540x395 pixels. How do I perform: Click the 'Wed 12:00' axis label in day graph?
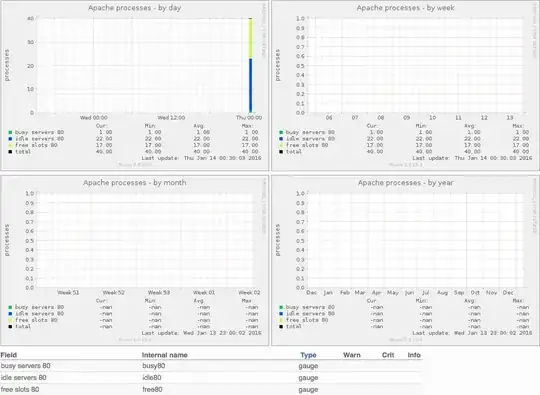(171, 118)
